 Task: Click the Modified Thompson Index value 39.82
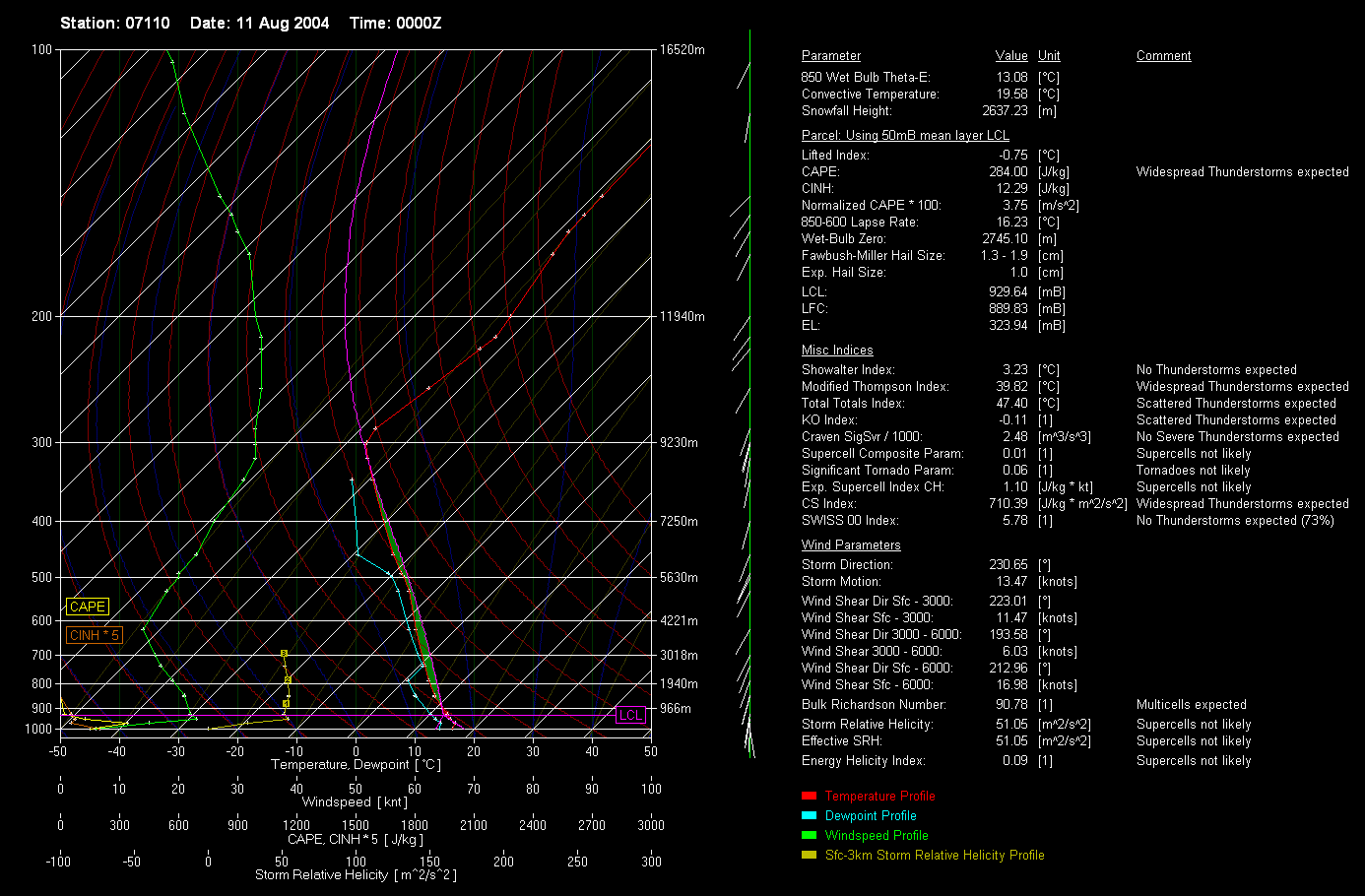[1011, 386]
